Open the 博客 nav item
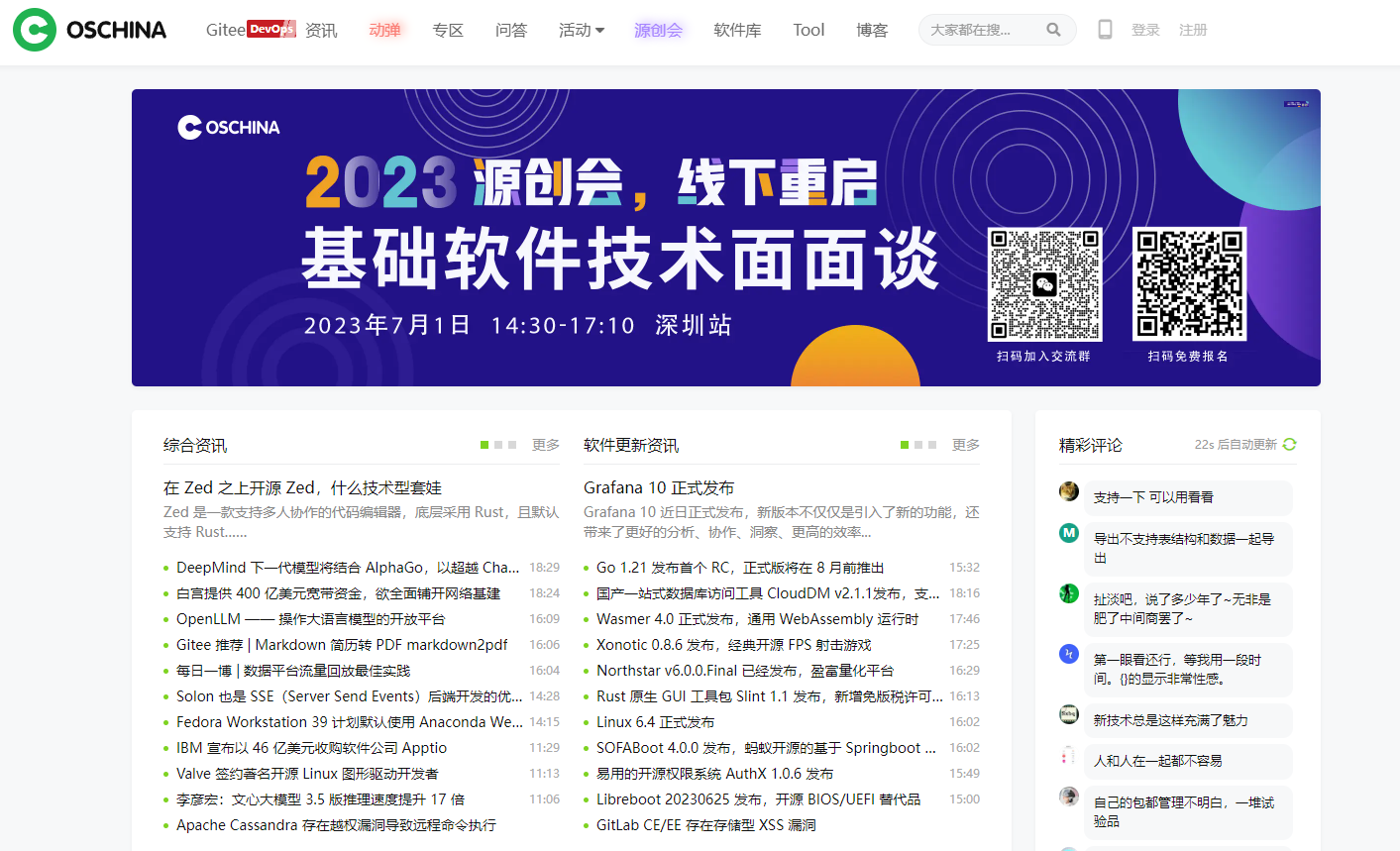 (x=872, y=30)
